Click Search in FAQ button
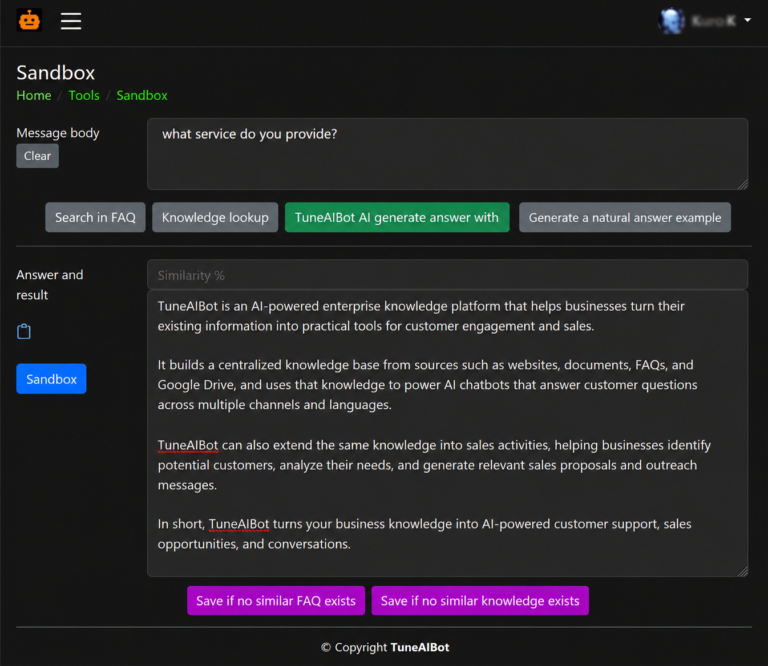The image size is (768, 666). coord(95,217)
